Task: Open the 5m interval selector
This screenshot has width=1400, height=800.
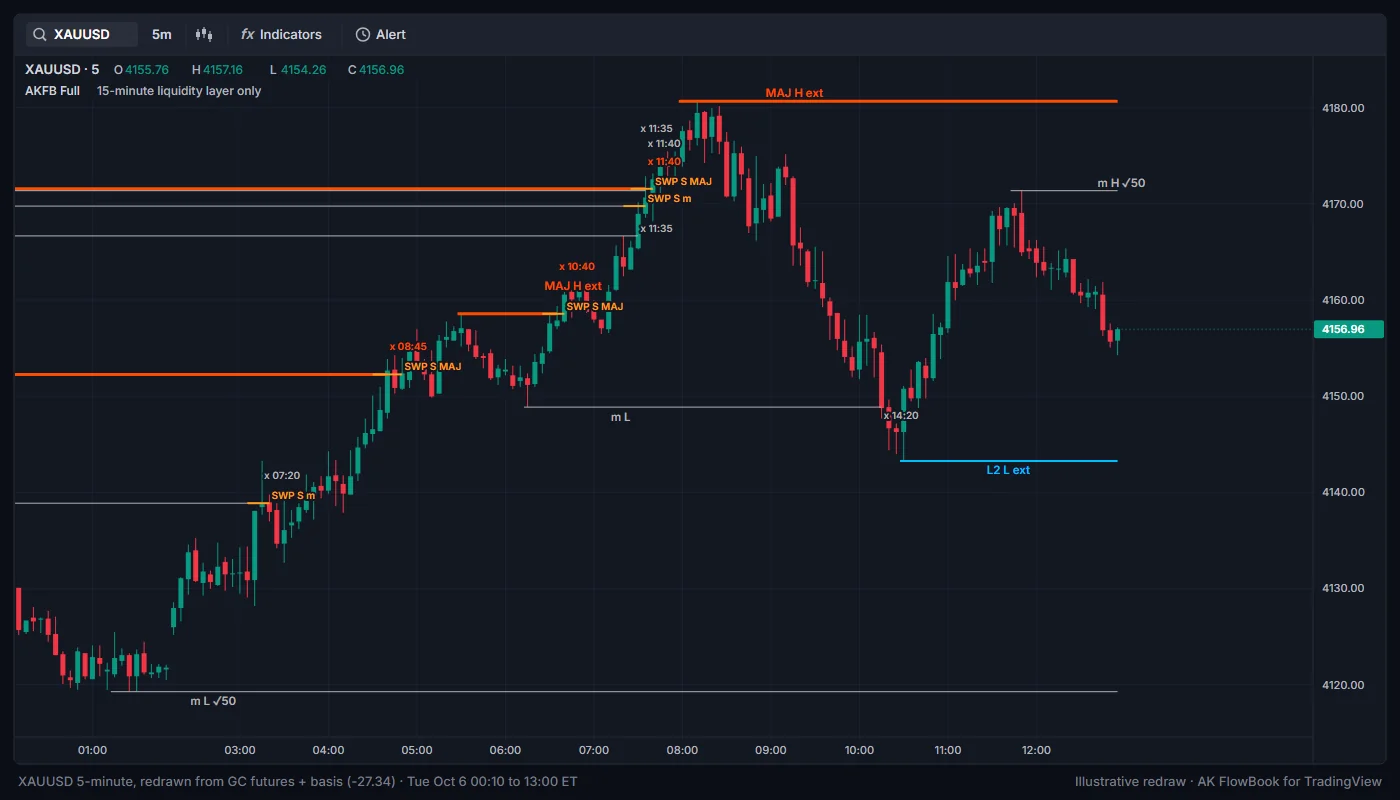Action: [x=161, y=34]
